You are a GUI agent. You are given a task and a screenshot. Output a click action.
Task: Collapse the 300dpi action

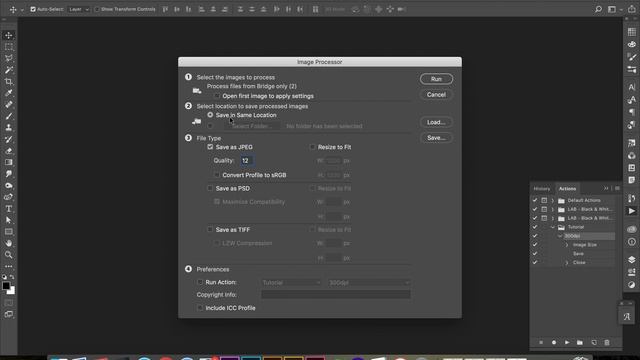pyautogui.click(x=560, y=236)
